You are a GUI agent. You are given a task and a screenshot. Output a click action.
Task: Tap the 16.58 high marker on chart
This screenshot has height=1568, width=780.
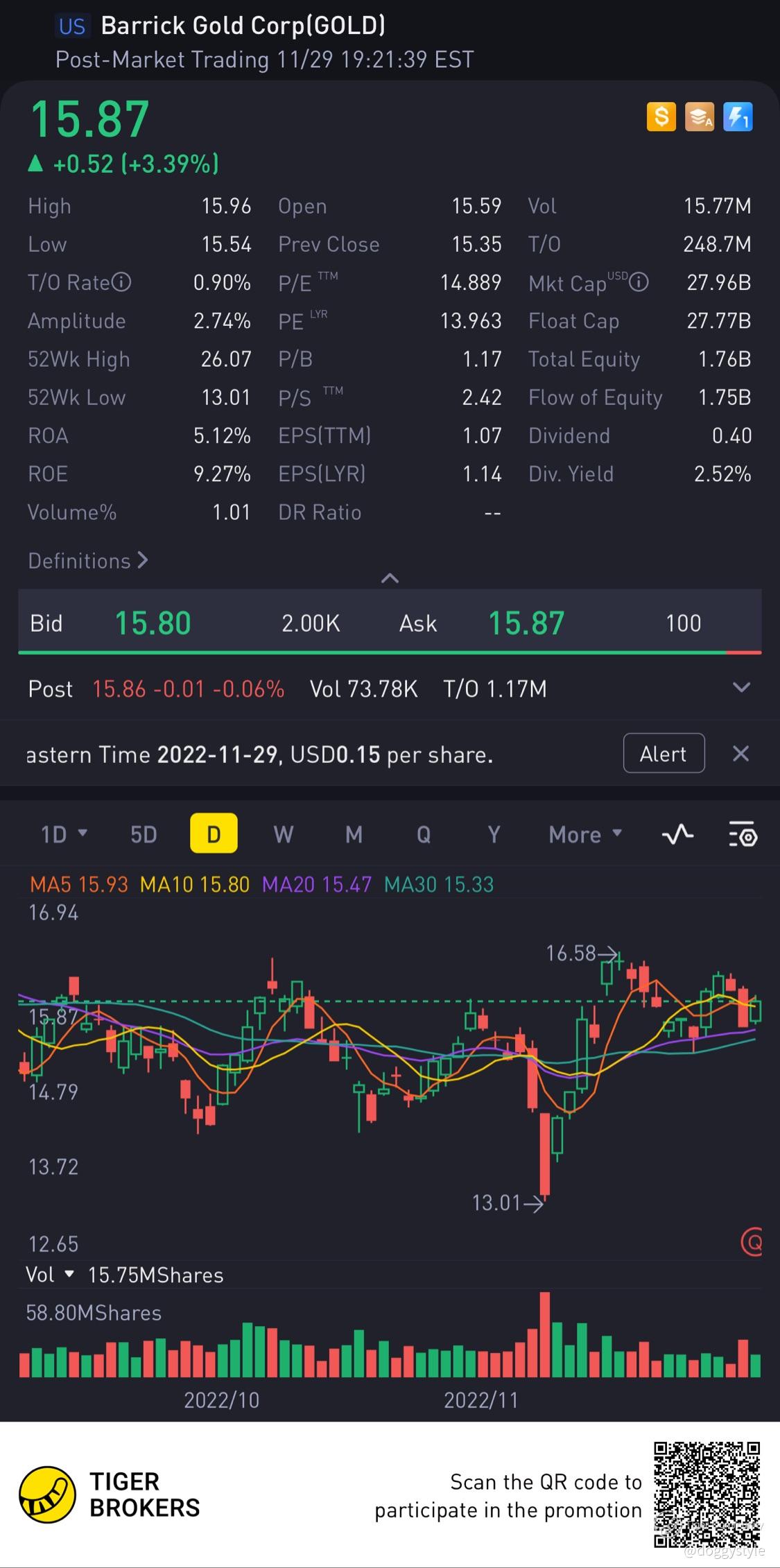pyautogui.click(x=581, y=954)
